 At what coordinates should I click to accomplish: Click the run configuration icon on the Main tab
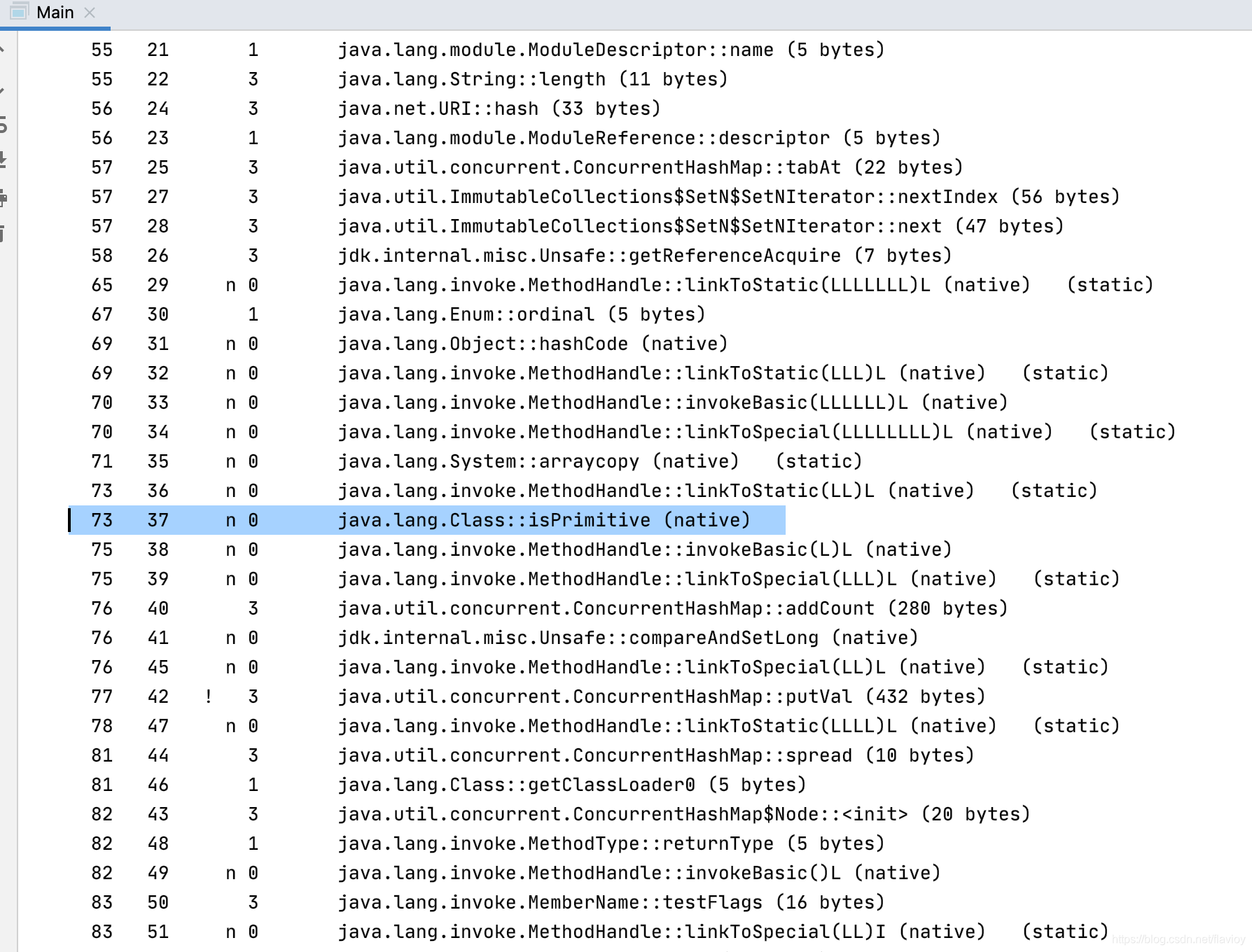point(19,12)
